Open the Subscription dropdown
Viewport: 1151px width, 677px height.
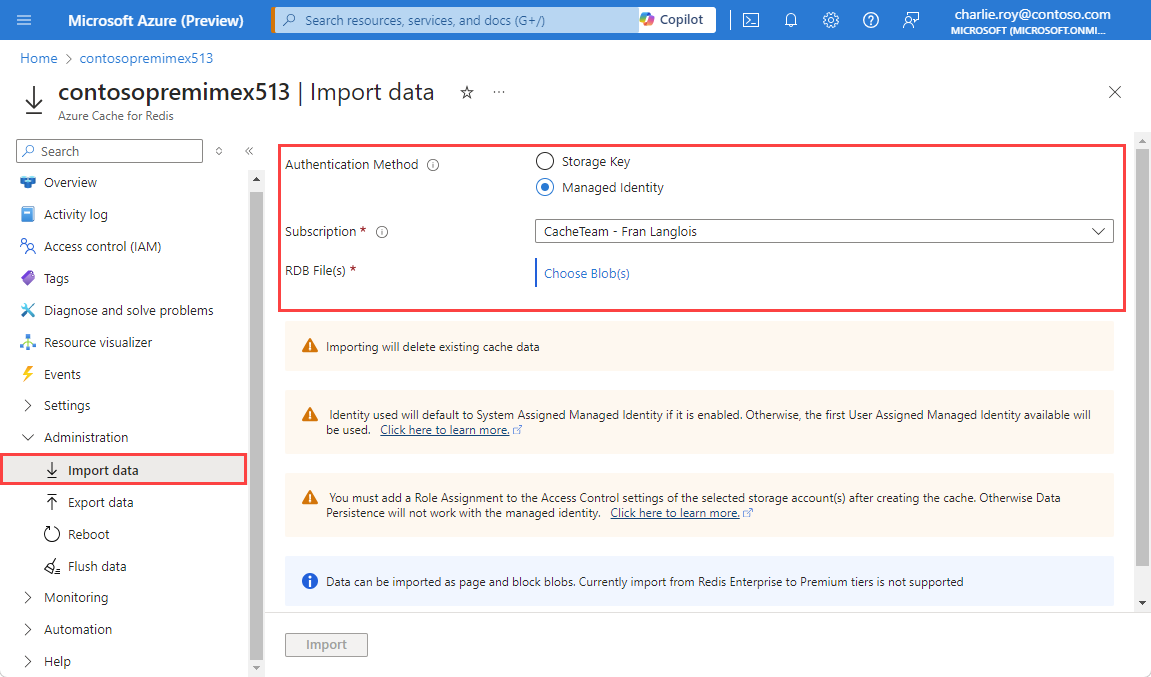click(824, 231)
